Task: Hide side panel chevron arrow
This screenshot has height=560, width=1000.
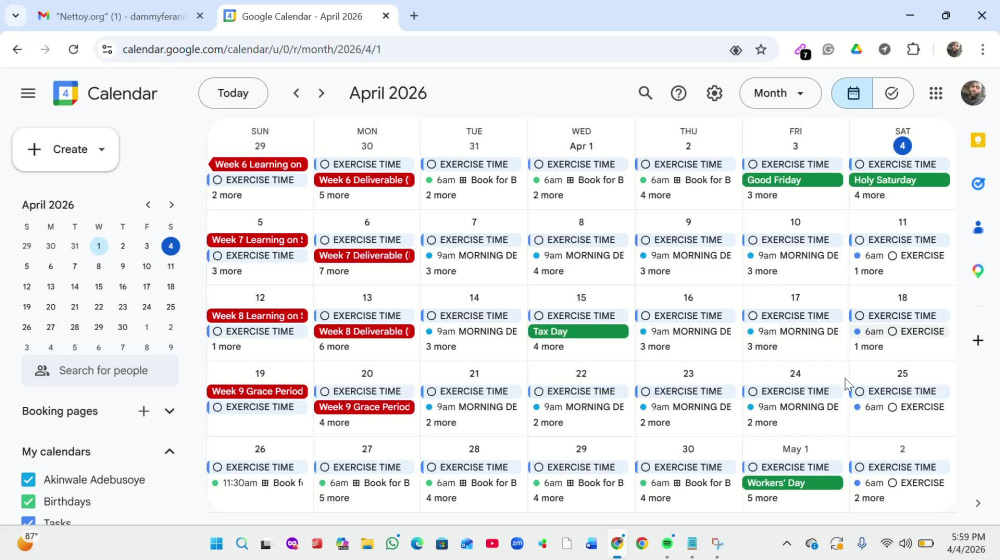Action: click(978, 504)
